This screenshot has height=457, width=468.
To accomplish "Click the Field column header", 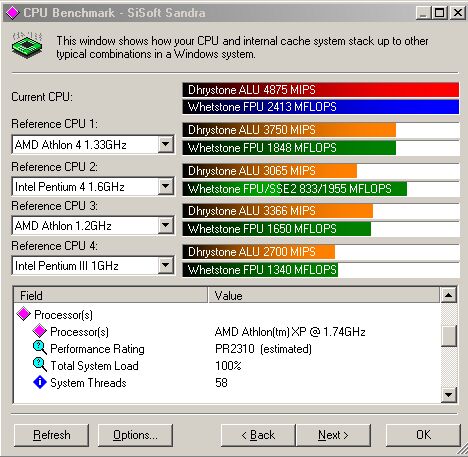I will tap(111, 295).
